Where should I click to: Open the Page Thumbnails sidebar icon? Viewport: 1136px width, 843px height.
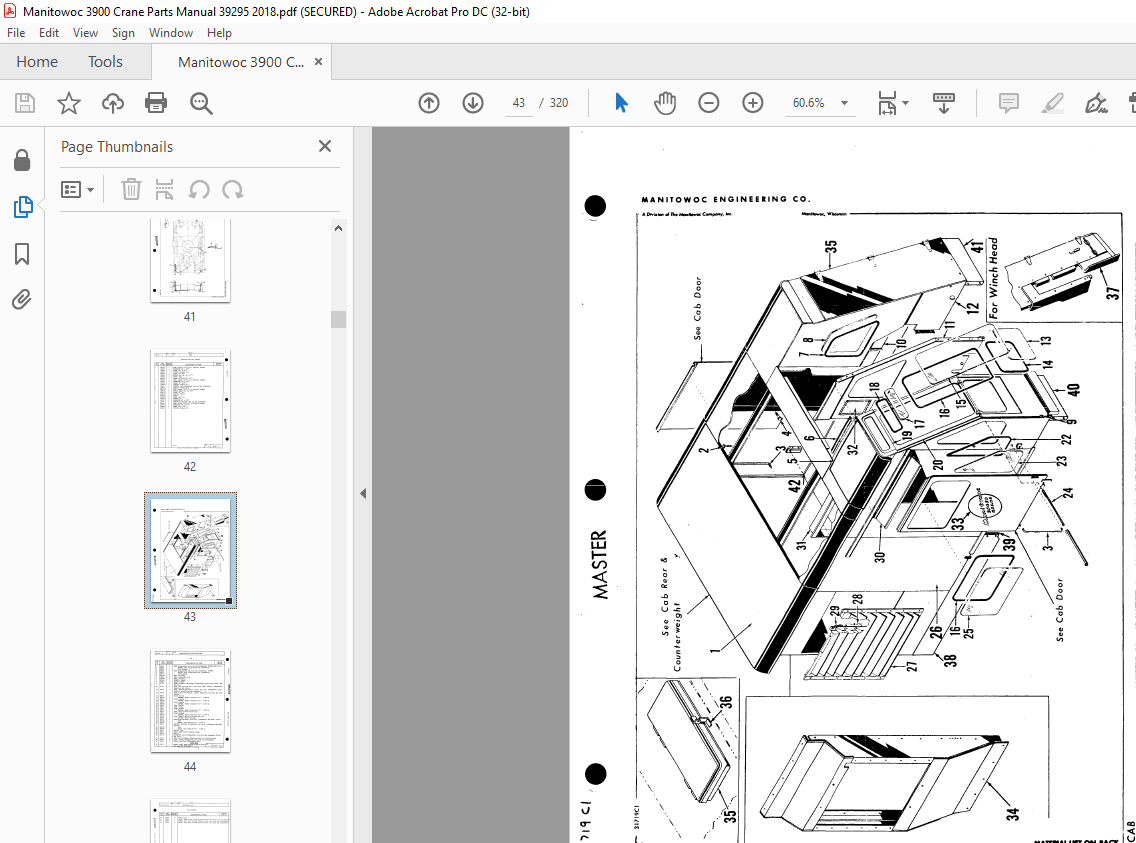(22, 207)
